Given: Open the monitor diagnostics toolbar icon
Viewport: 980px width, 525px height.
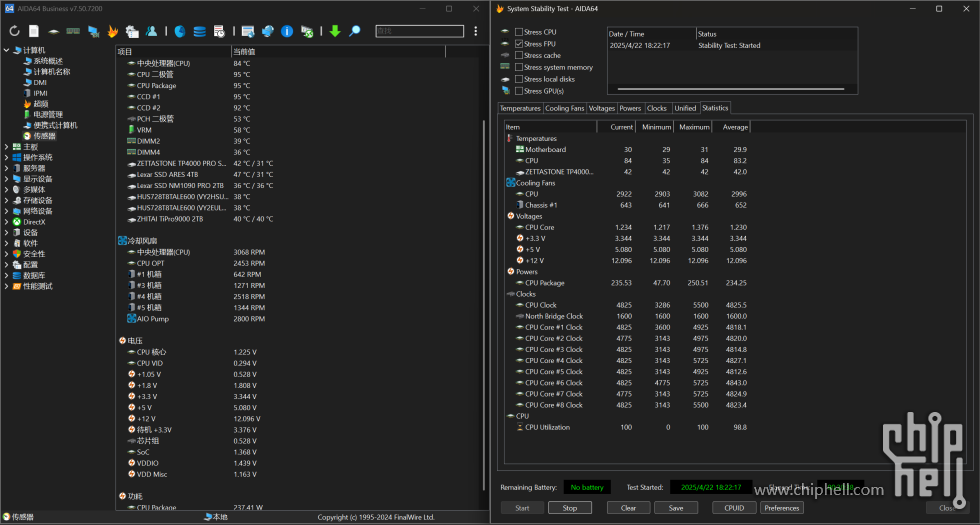Looking at the screenshot, I should pyautogui.click(x=93, y=31).
